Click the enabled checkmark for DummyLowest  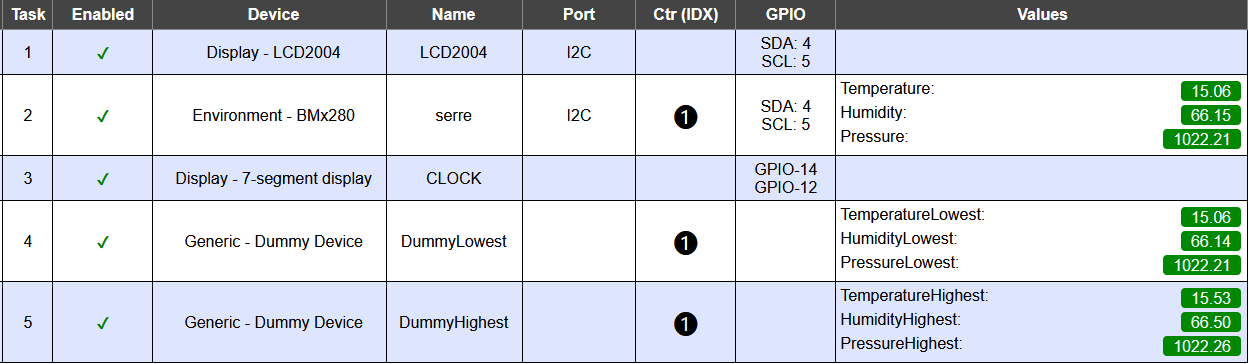point(102,242)
